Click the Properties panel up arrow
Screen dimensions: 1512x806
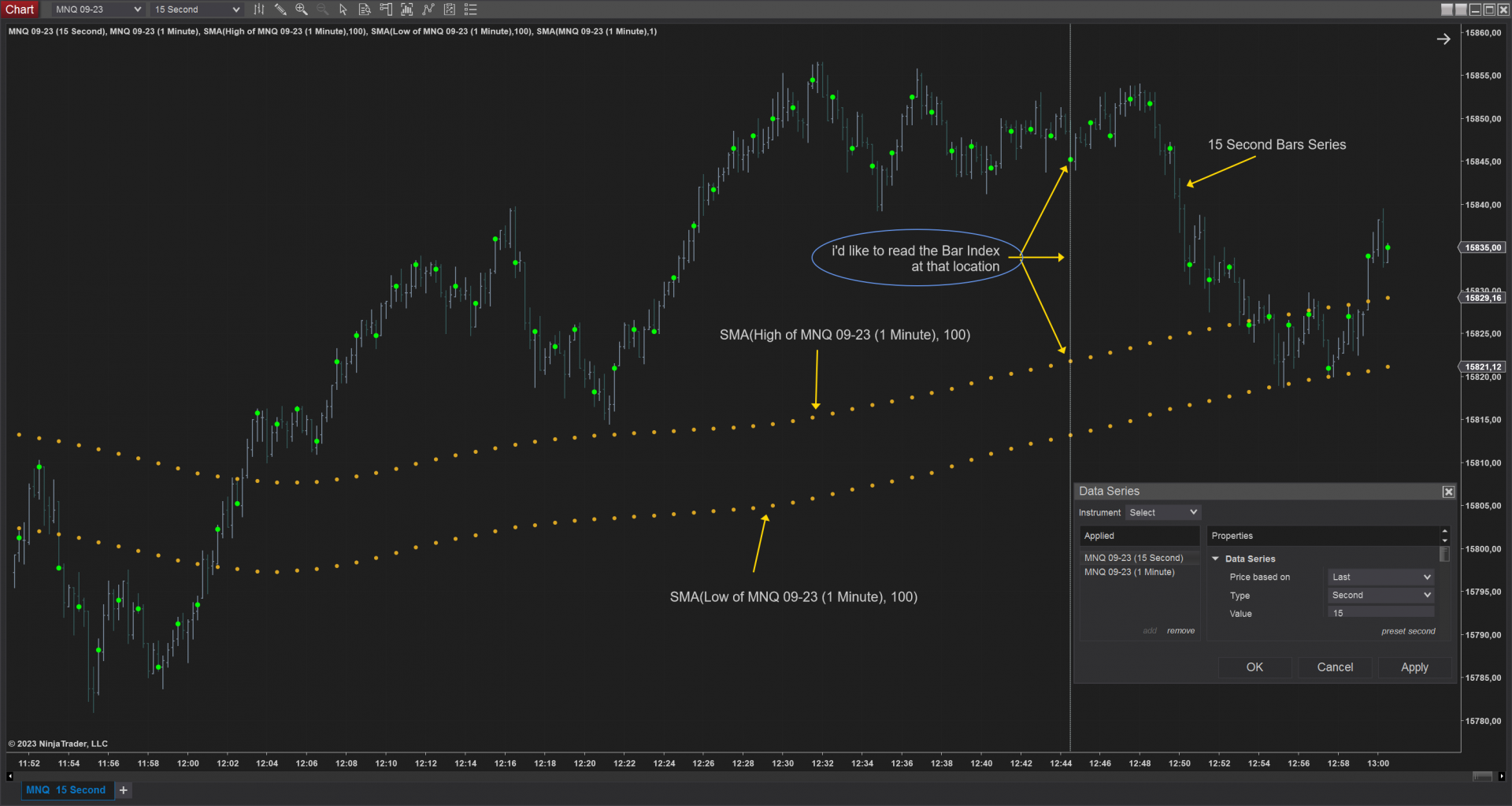point(1444,532)
